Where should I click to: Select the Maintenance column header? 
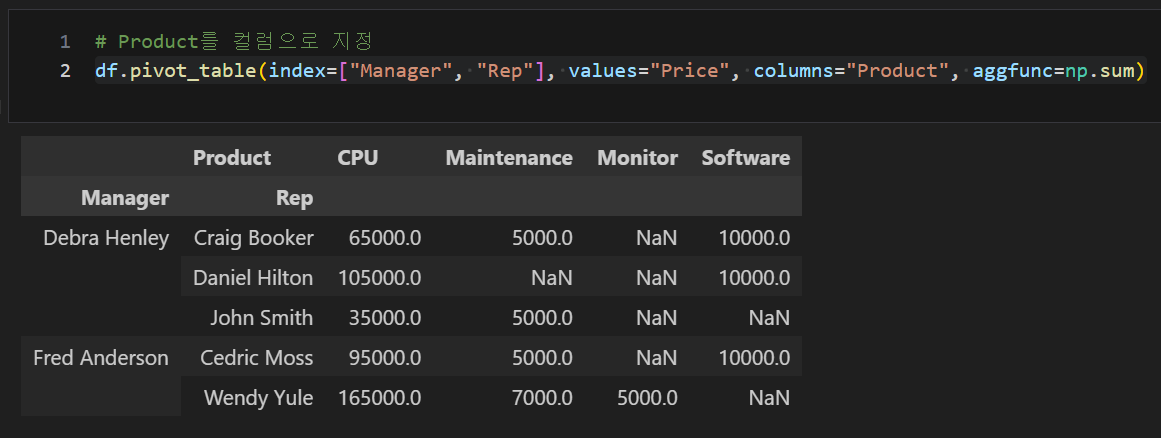coord(509,158)
